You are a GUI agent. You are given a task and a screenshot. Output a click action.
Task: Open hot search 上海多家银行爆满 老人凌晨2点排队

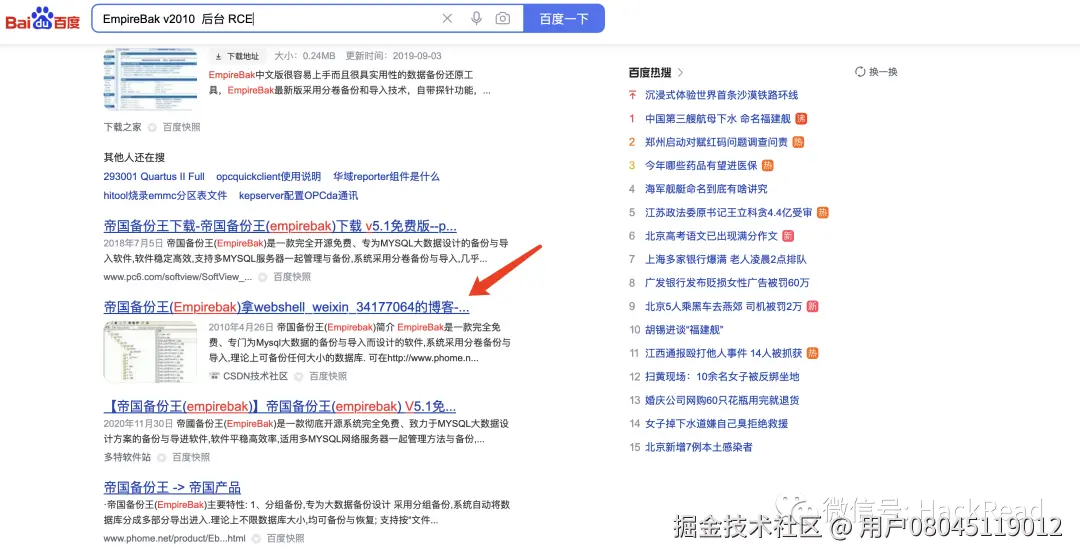pyautogui.click(x=726, y=259)
